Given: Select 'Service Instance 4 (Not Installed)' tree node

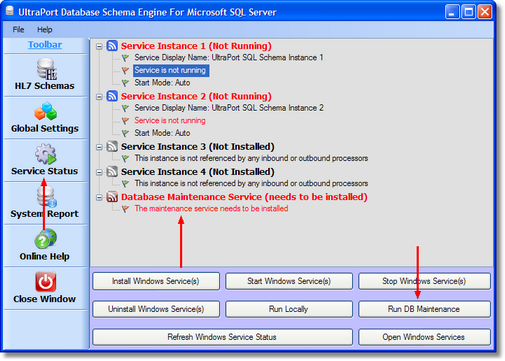Looking at the screenshot, I should coord(198,172).
